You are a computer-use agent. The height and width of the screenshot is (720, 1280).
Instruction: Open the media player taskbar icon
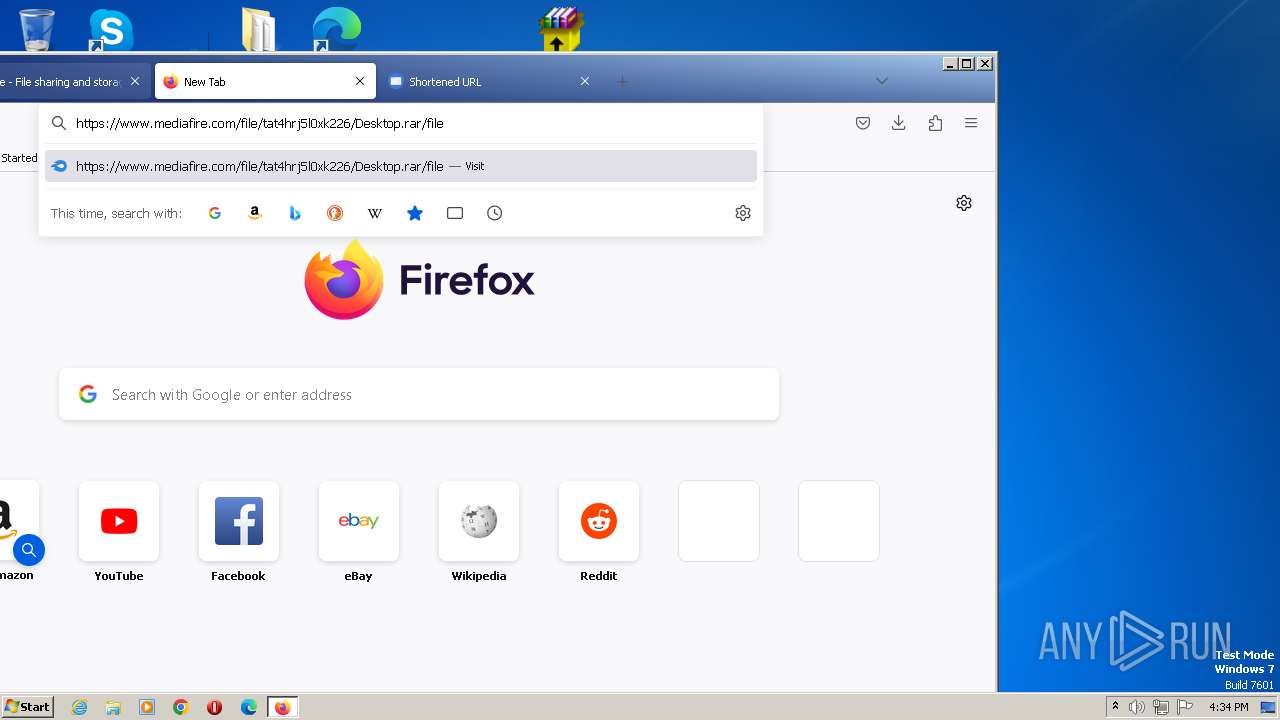(147, 707)
